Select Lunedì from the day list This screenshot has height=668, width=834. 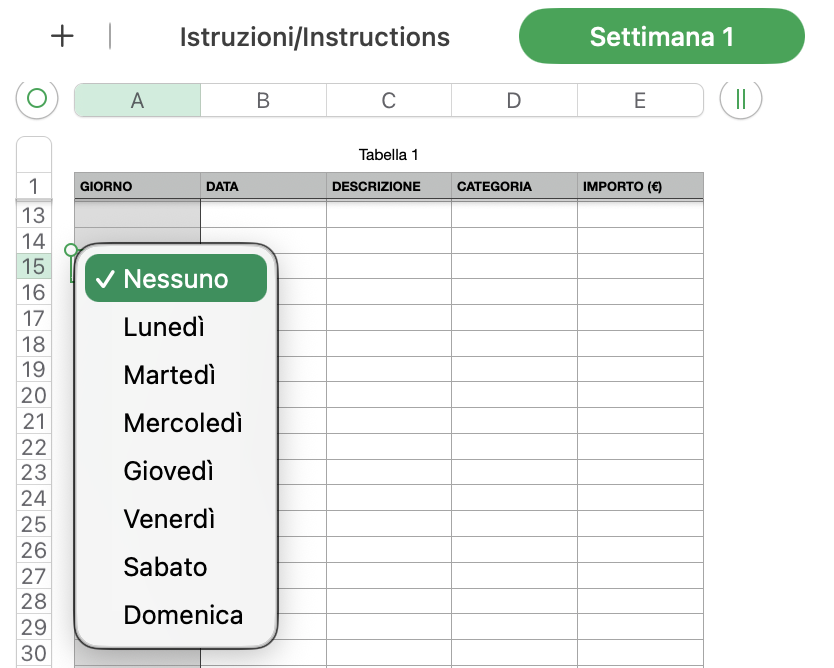[x=164, y=327]
